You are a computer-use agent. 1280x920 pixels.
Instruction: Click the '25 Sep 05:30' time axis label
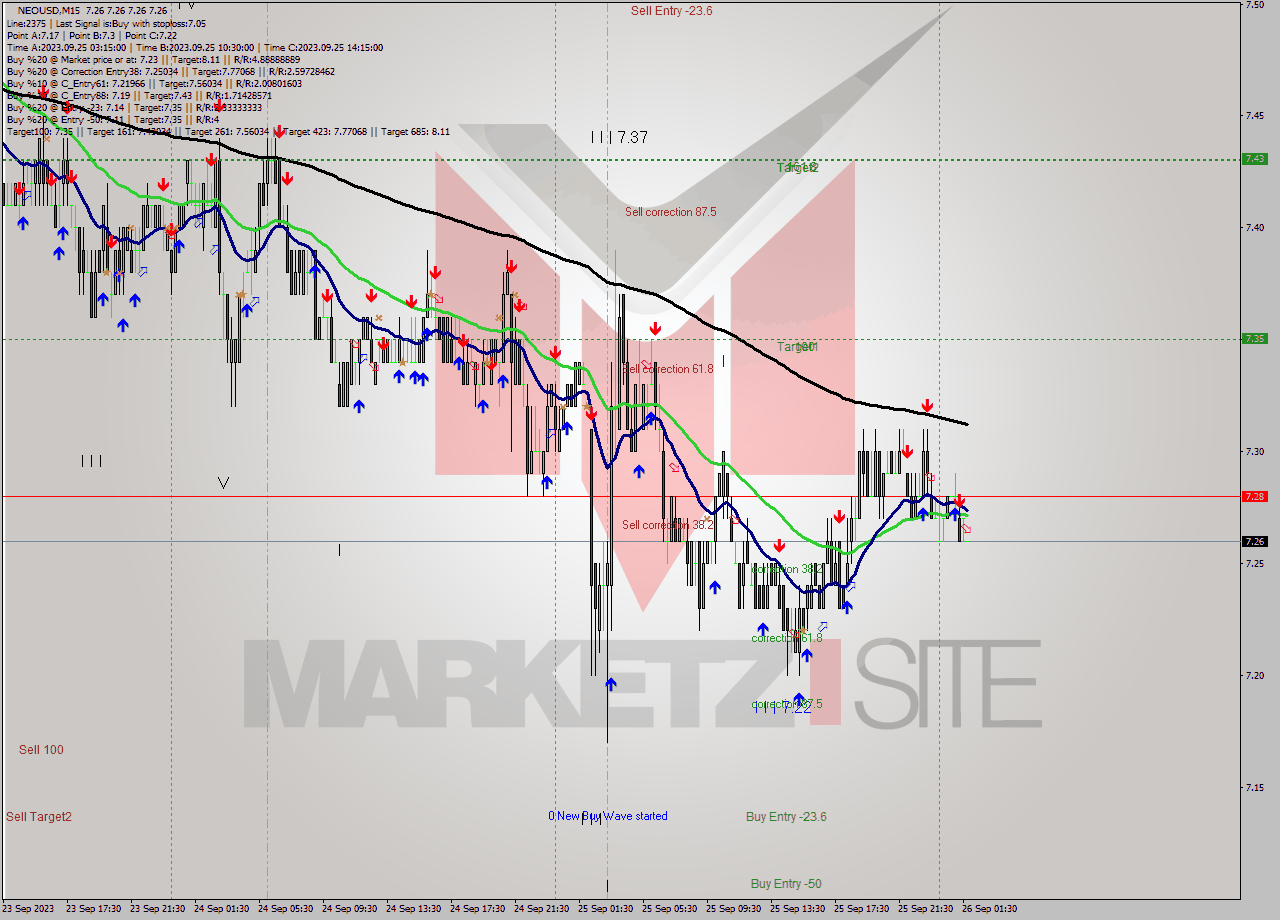click(x=670, y=909)
